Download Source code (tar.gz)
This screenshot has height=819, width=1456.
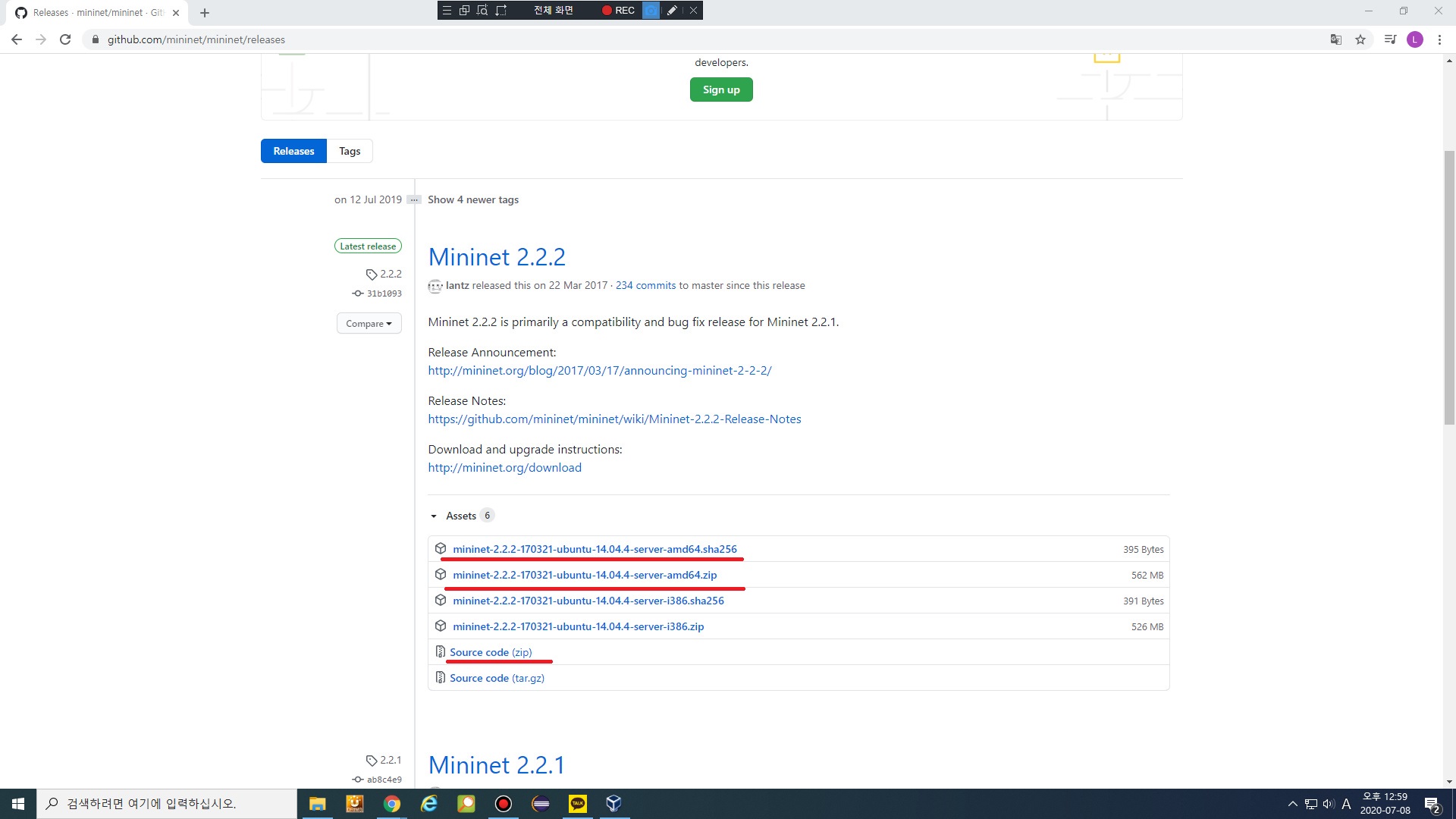497,678
